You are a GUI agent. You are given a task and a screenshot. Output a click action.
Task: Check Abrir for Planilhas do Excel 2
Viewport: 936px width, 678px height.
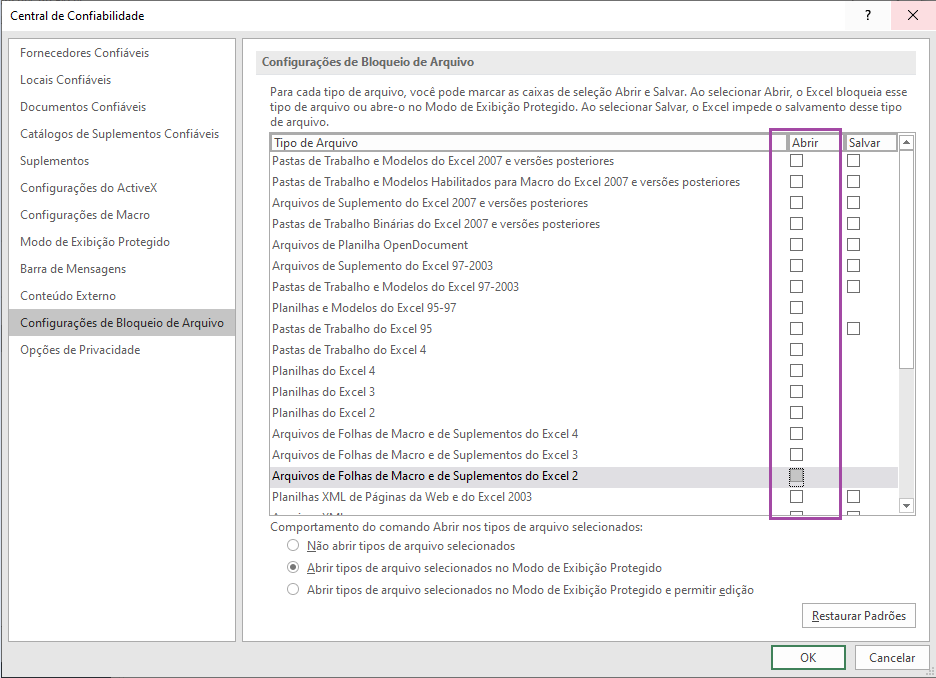tap(796, 412)
